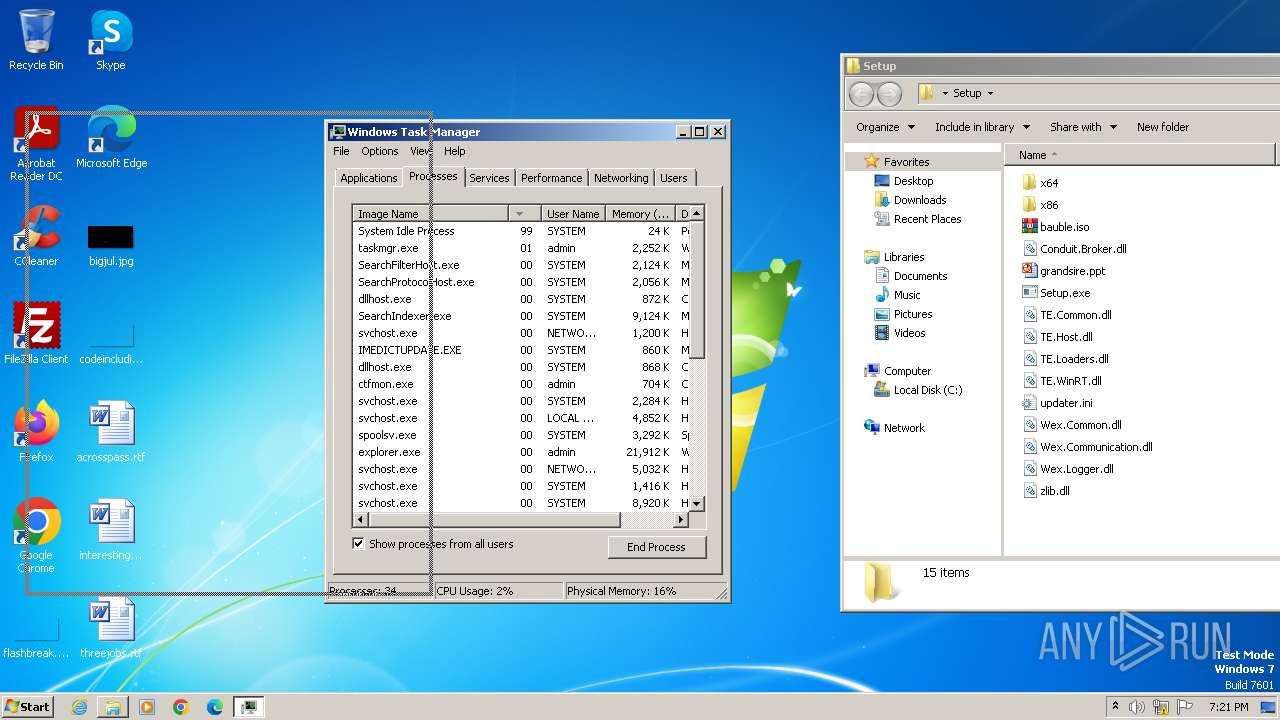
Task: Select bauble.iso file in Setup window
Action: point(1056,227)
